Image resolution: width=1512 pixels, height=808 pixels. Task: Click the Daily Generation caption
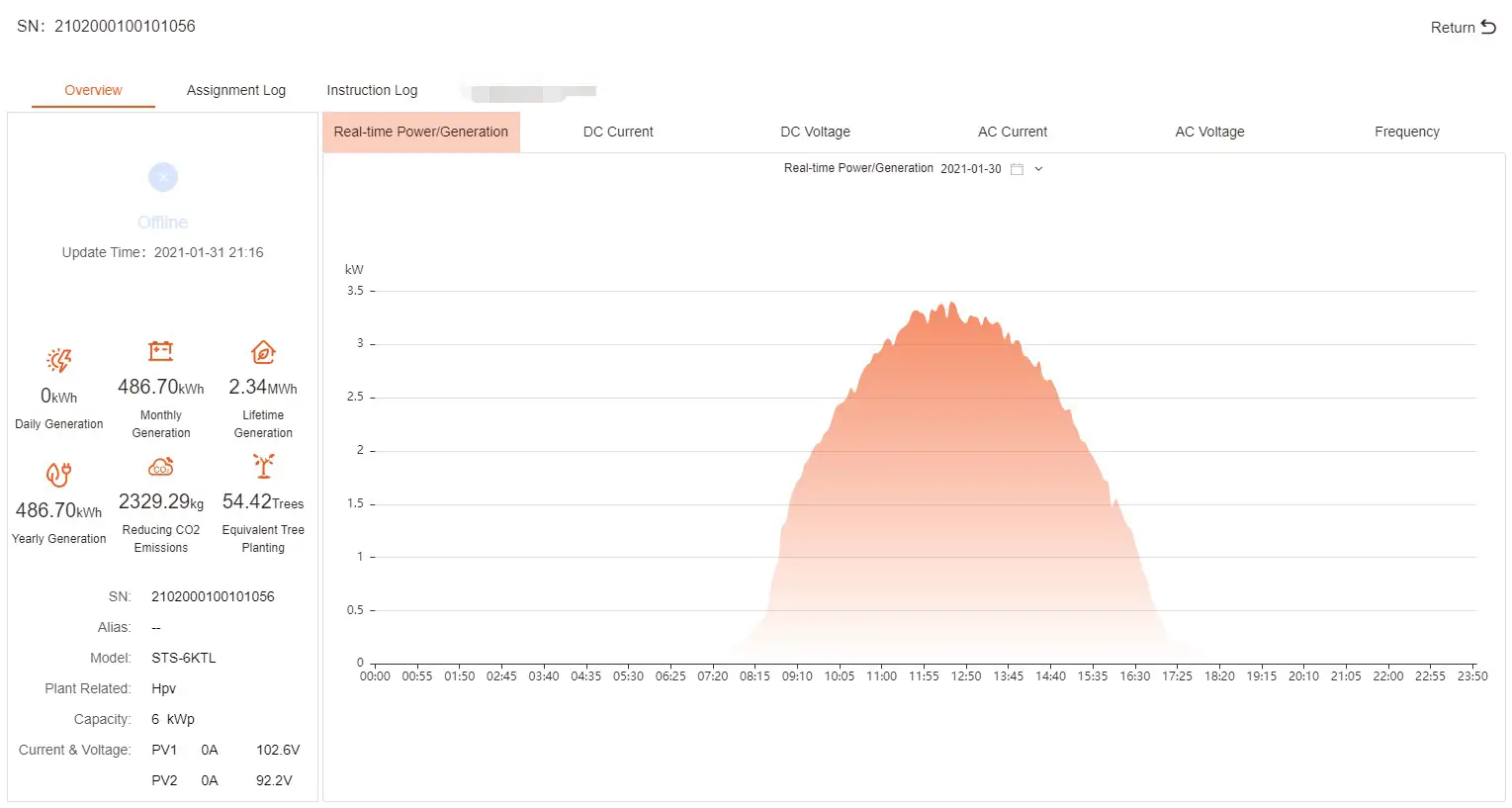(x=59, y=424)
